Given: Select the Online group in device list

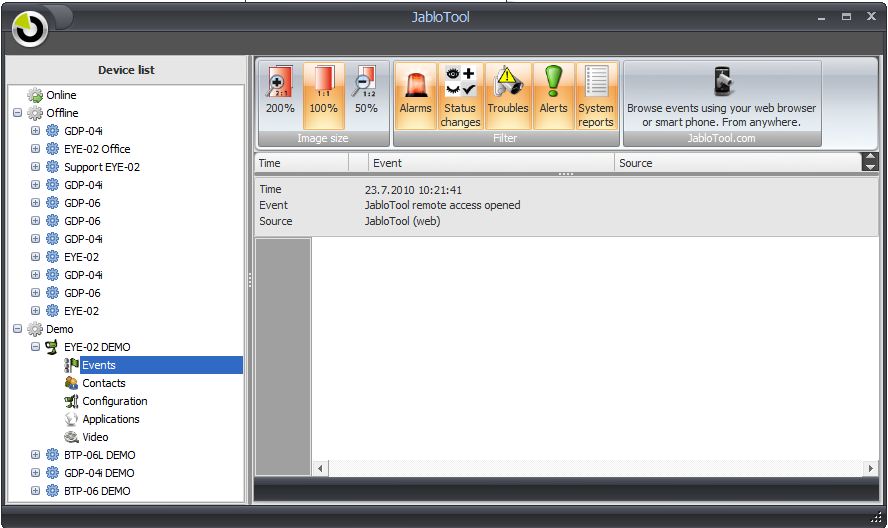Looking at the screenshot, I should 60,95.
